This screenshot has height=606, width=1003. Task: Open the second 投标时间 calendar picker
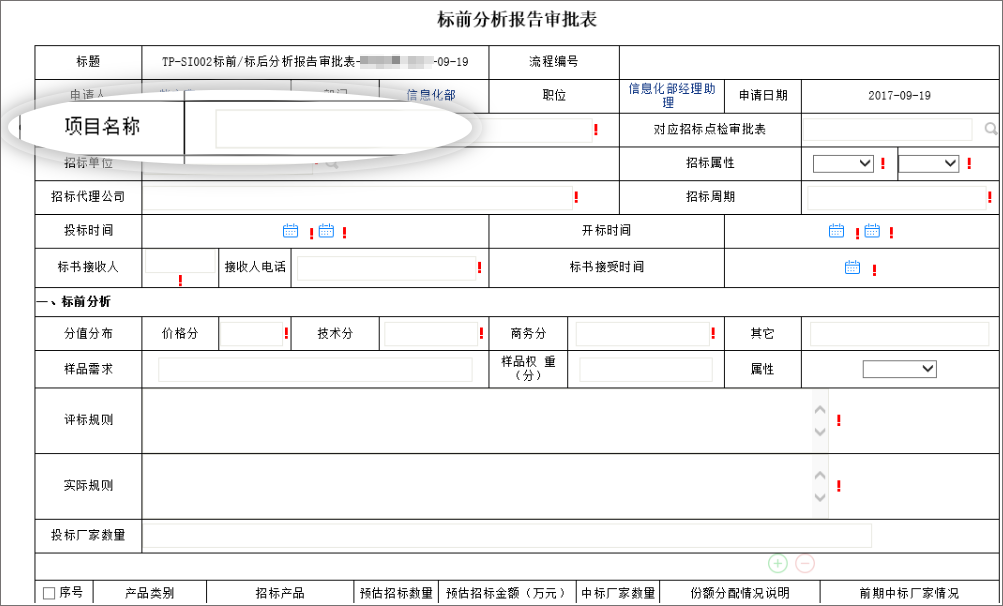(x=326, y=230)
